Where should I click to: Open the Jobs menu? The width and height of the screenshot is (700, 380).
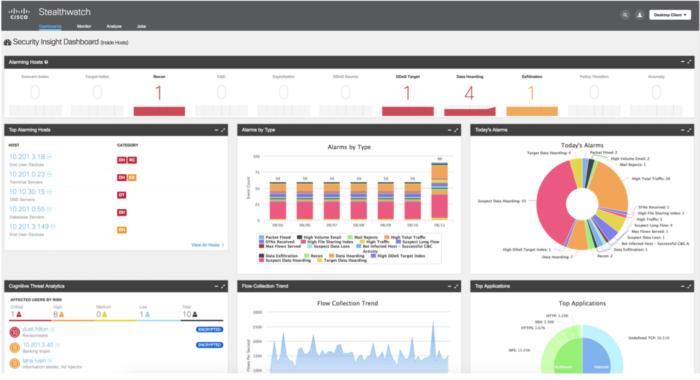click(x=142, y=26)
